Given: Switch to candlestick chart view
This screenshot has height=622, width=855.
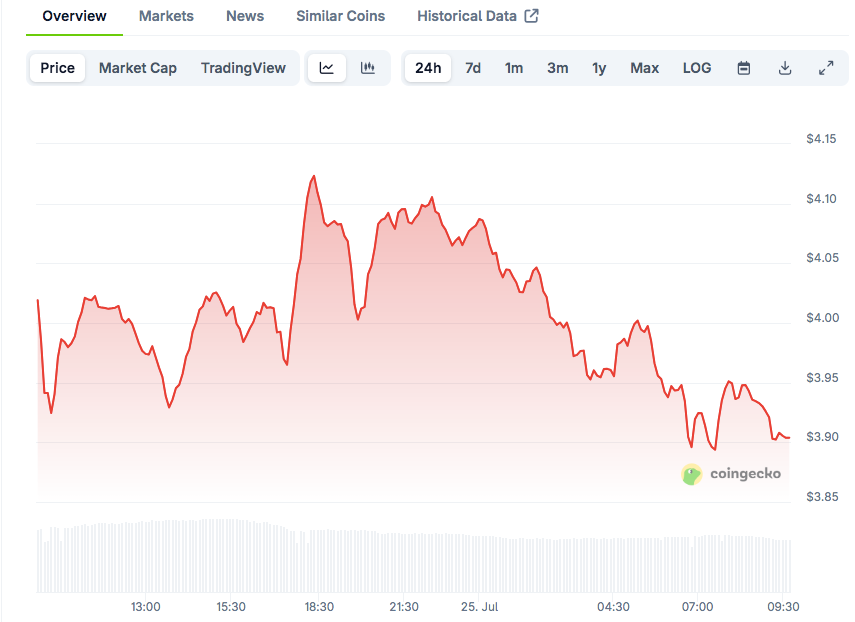Looking at the screenshot, I should (368, 68).
